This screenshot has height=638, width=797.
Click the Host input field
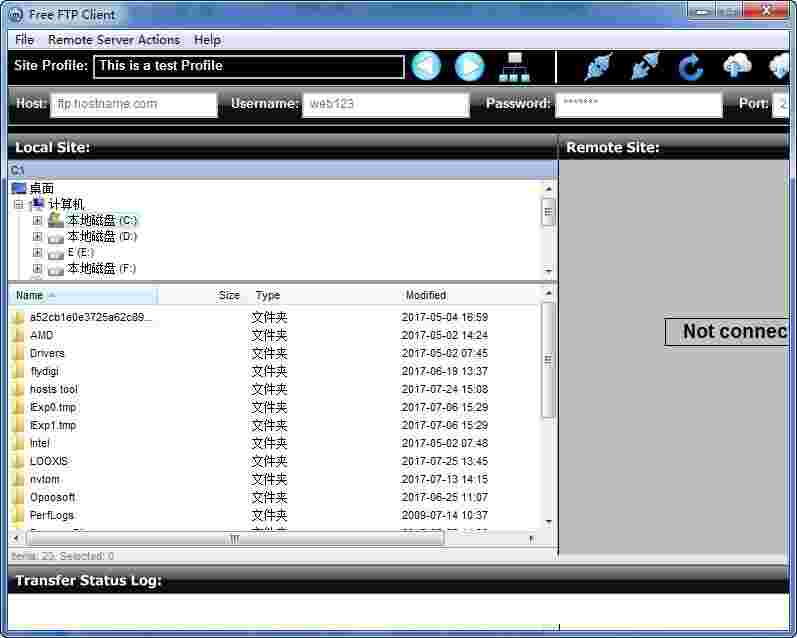coord(134,104)
